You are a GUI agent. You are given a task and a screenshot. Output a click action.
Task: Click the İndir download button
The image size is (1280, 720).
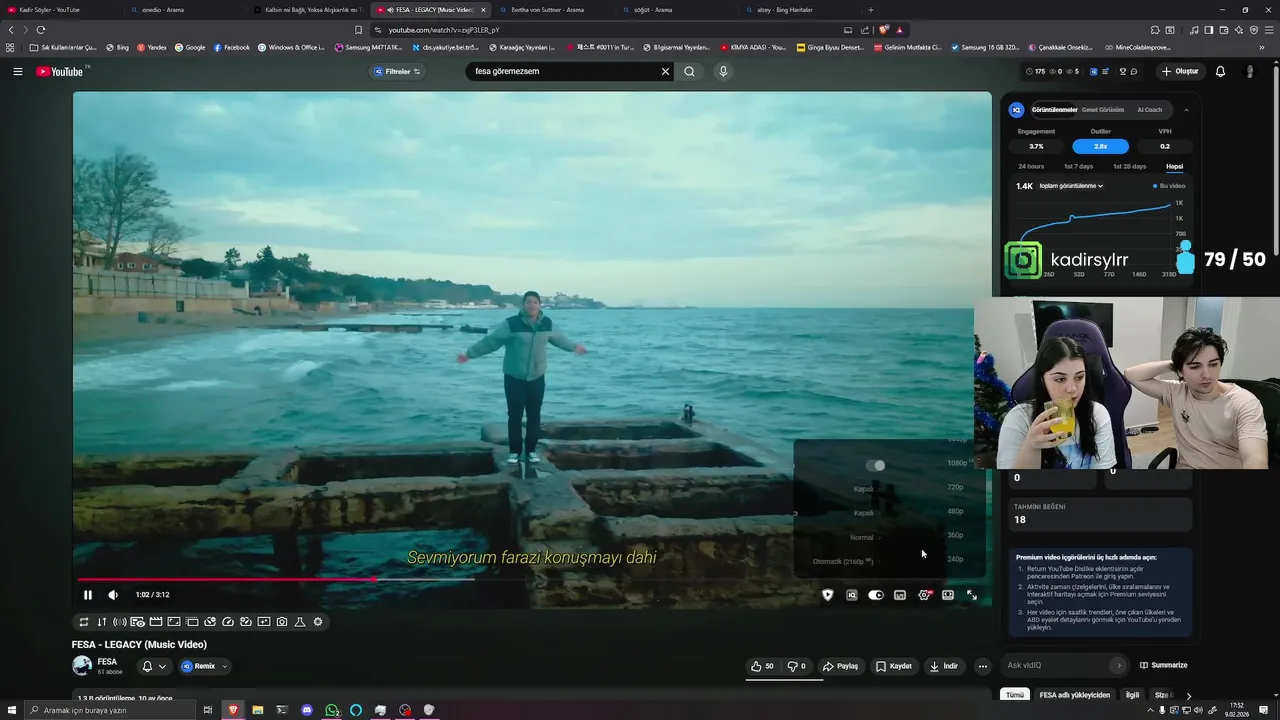pyautogui.click(x=944, y=666)
